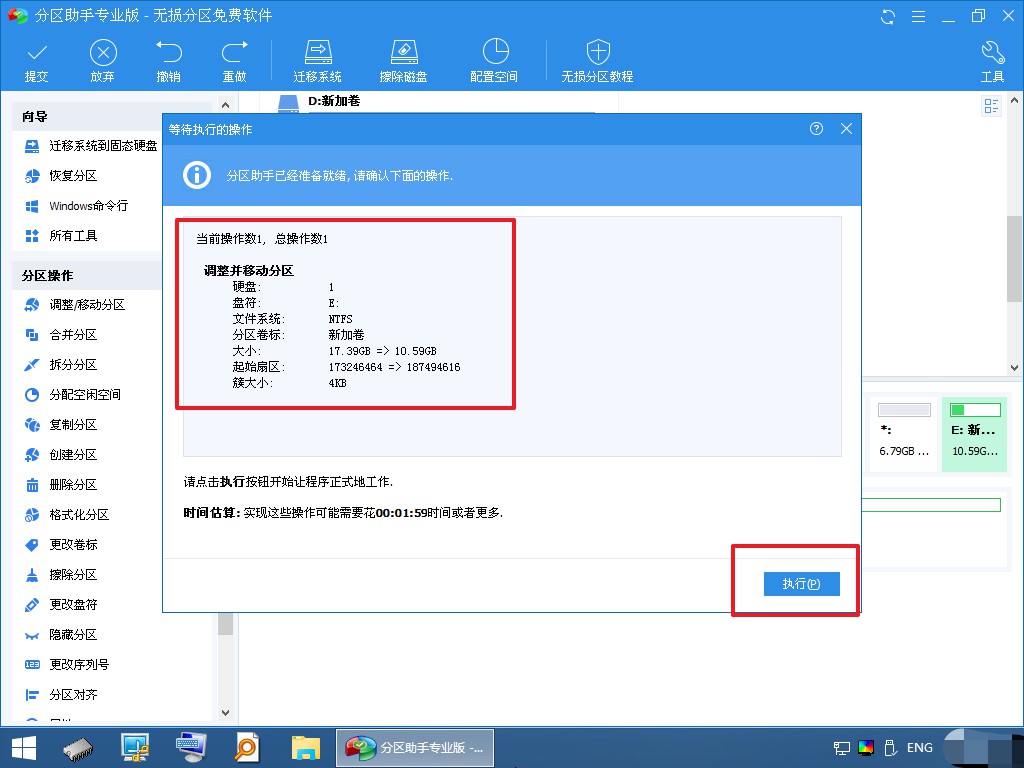Click the 撤销 undo icon
This screenshot has height=768, width=1024.
[168, 61]
